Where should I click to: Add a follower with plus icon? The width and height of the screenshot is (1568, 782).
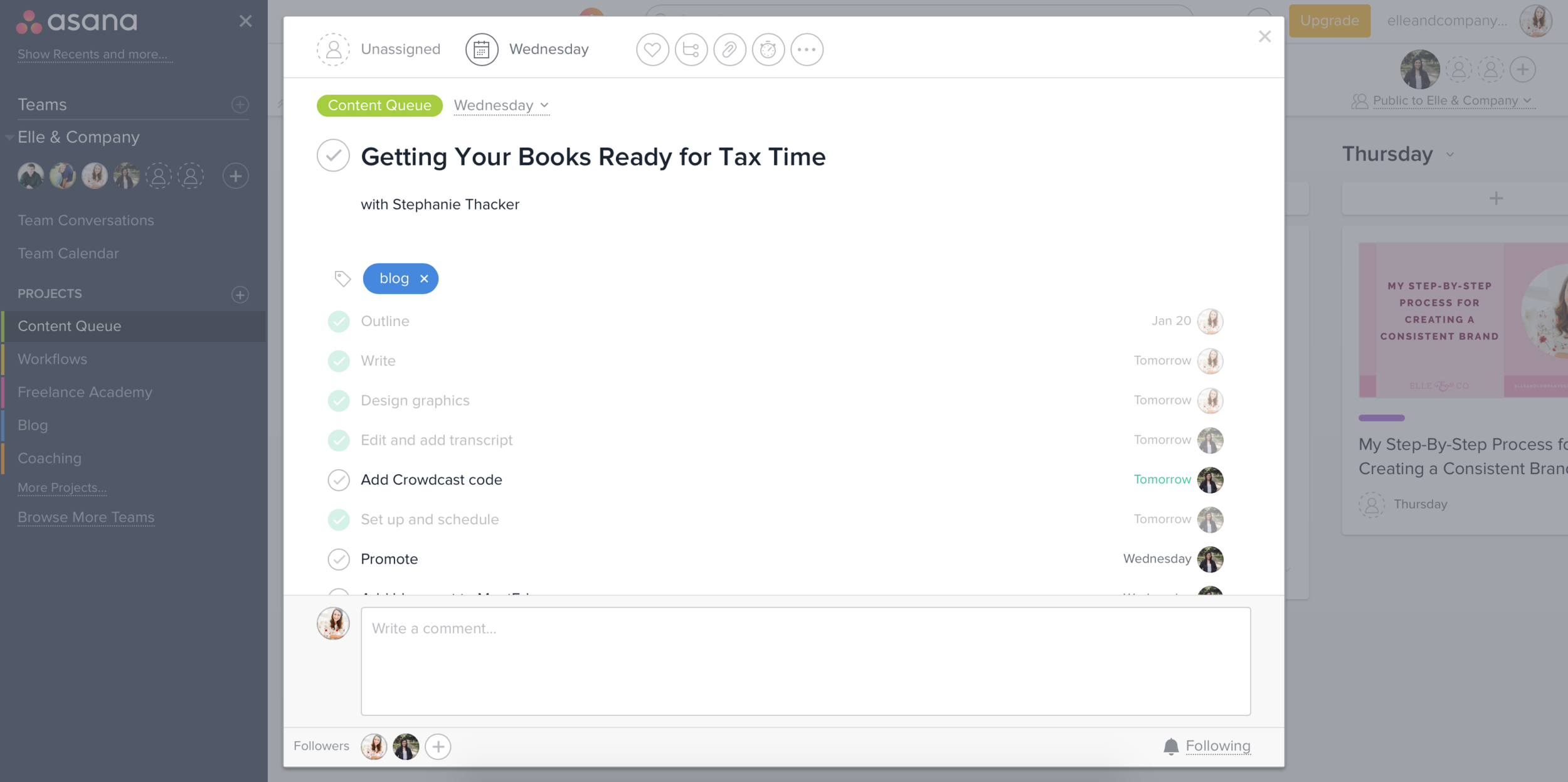click(438, 746)
